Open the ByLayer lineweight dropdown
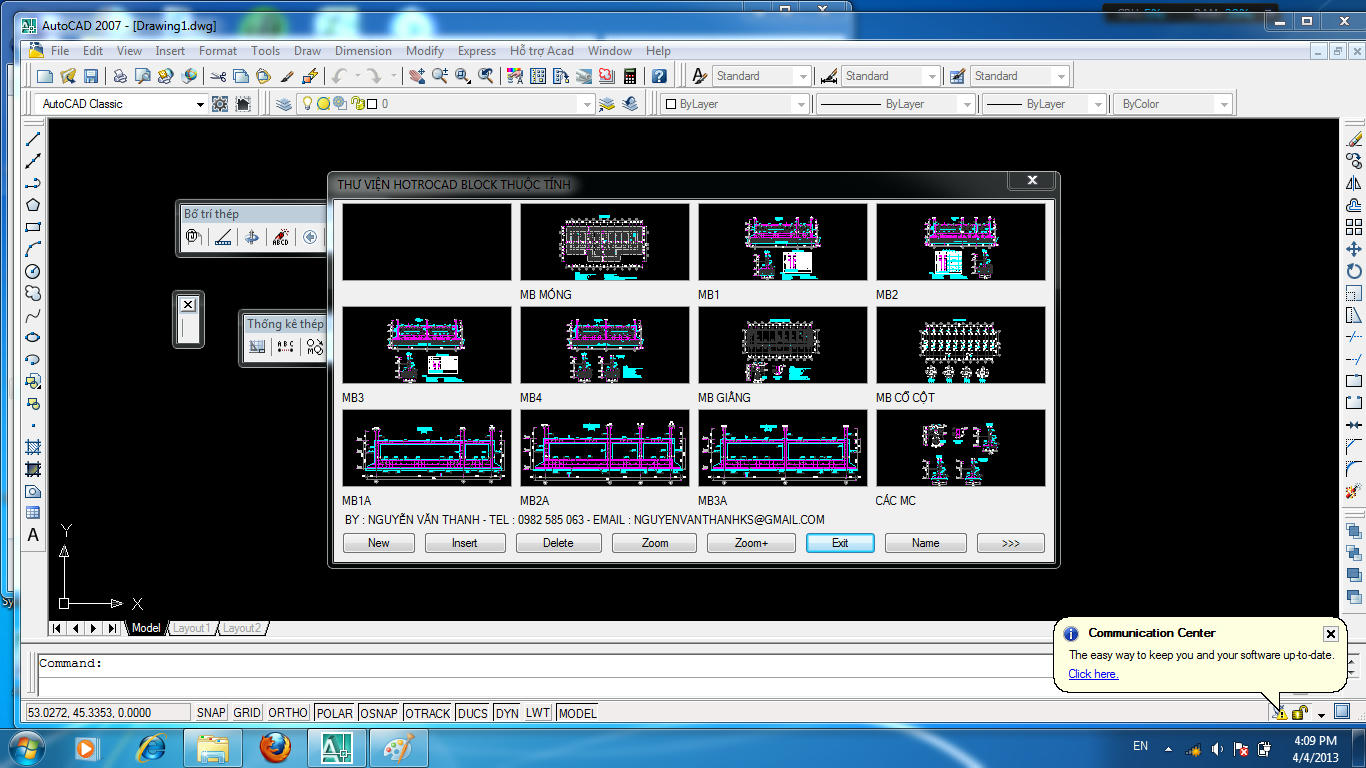 (1098, 104)
